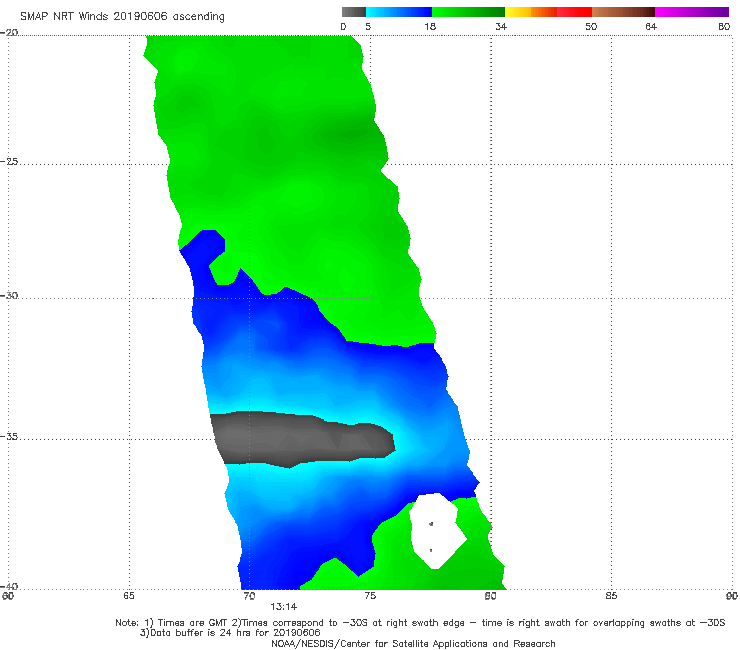740x650 pixels.
Task: Click the blue 5-18 colorbar segment
Action: click(x=399, y=12)
